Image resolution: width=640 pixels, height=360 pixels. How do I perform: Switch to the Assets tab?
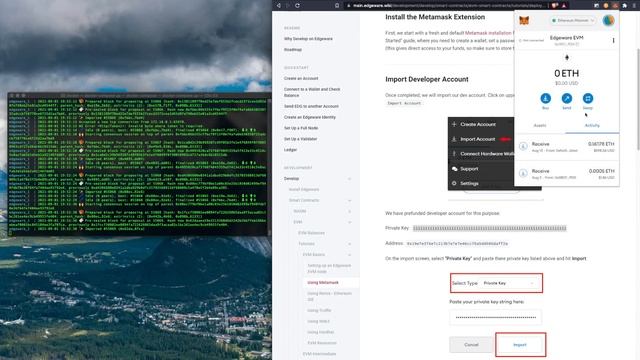[x=540, y=126]
